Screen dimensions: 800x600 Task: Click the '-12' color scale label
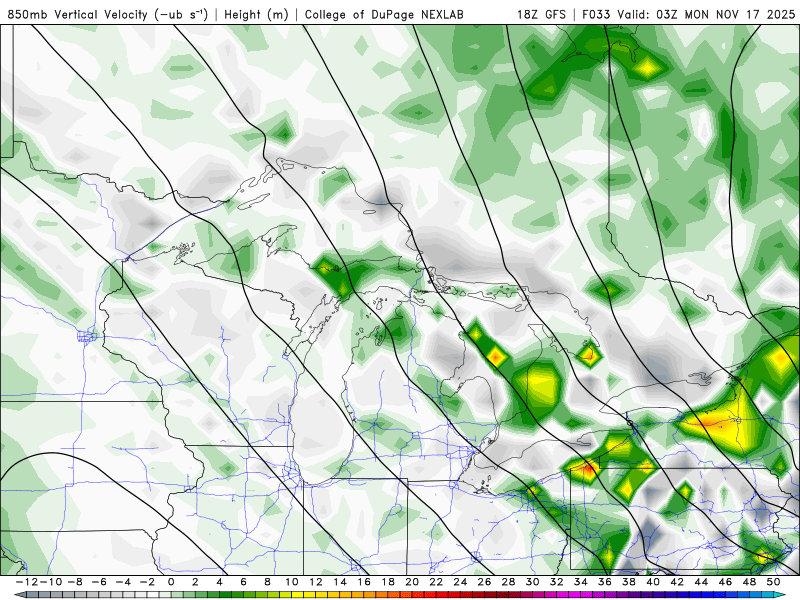click(26, 582)
